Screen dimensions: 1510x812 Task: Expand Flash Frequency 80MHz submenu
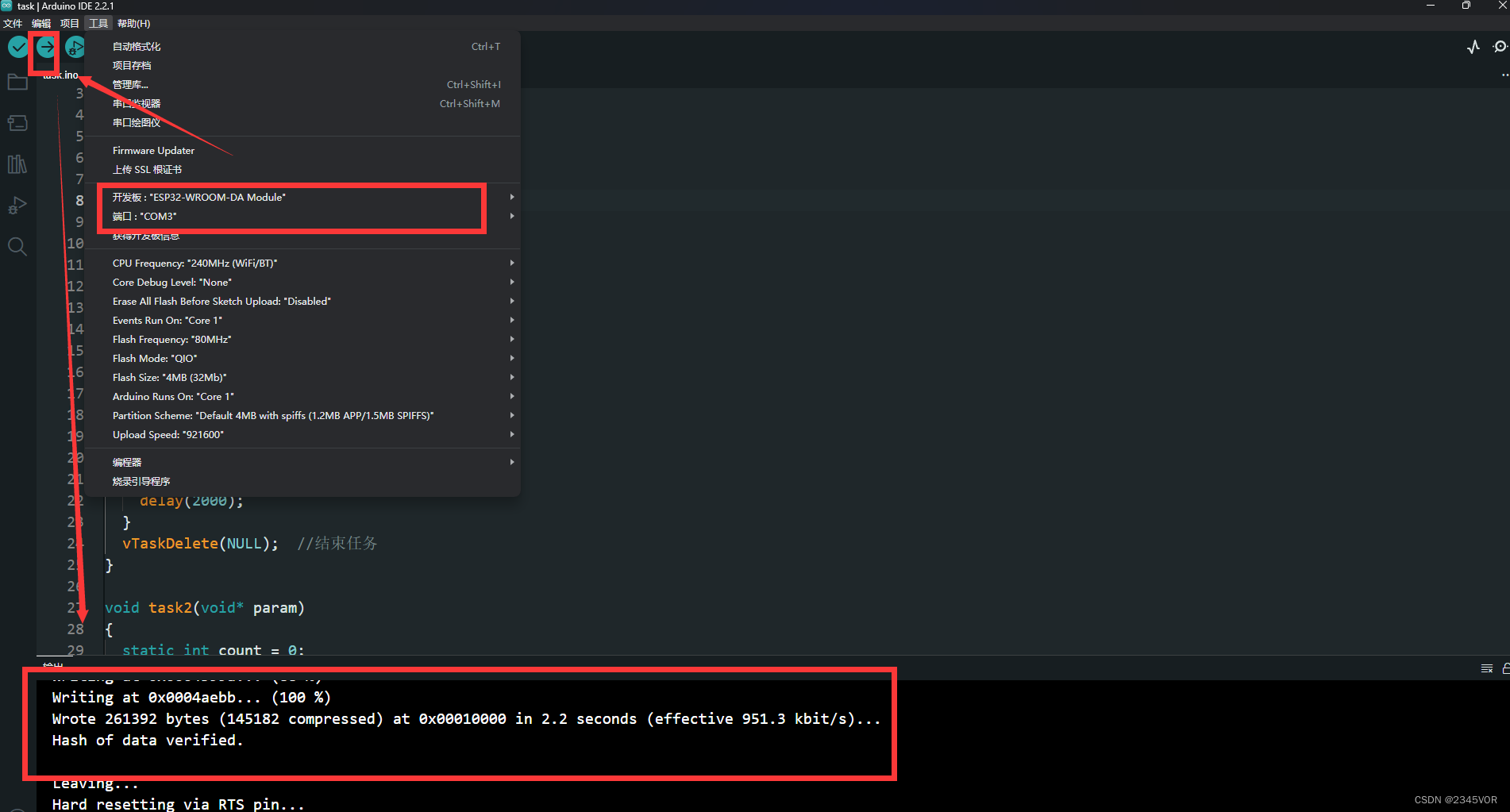(302, 340)
